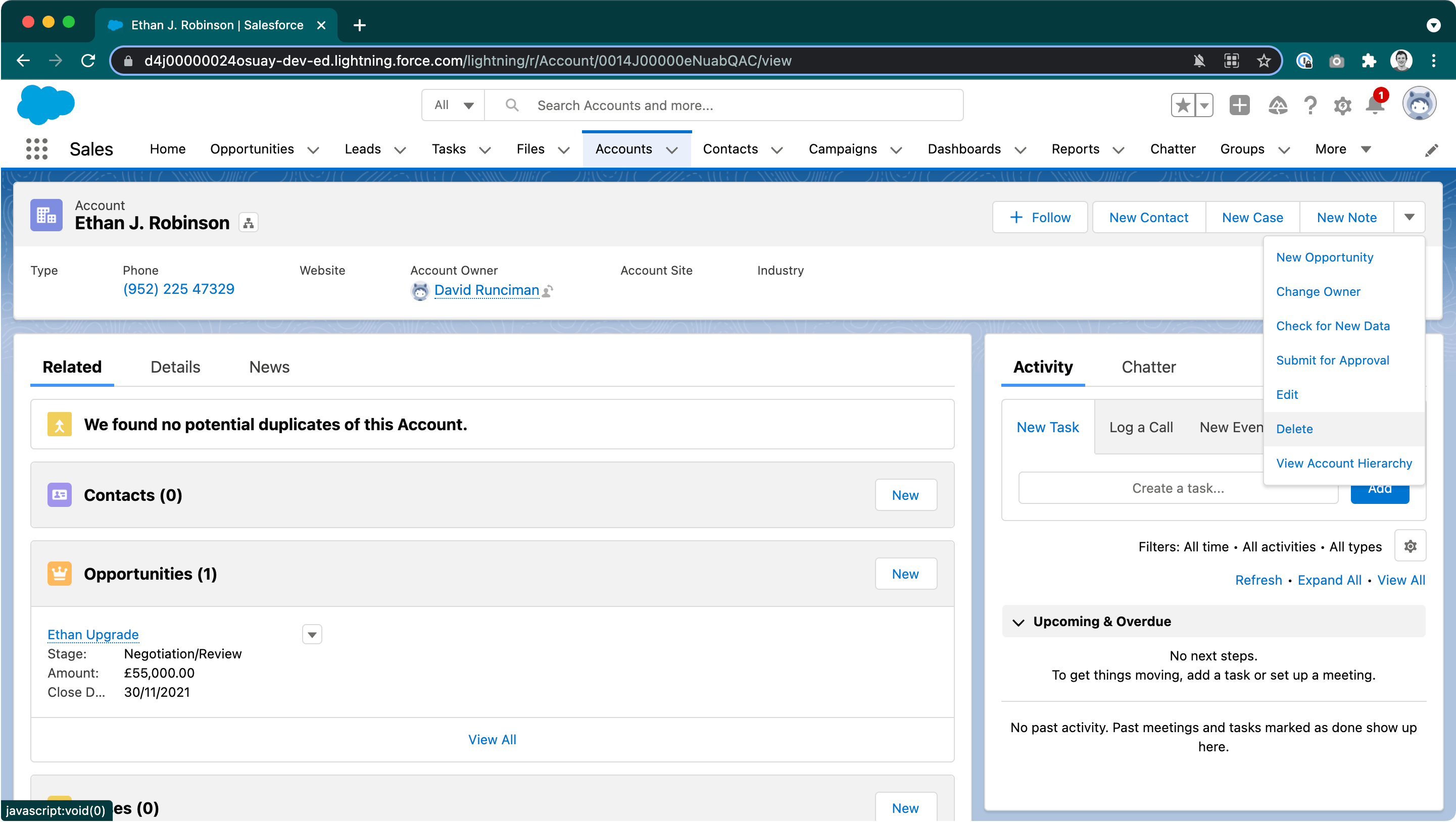Switch to the Details tab
Viewport: 1456px width, 822px height.
point(175,367)
